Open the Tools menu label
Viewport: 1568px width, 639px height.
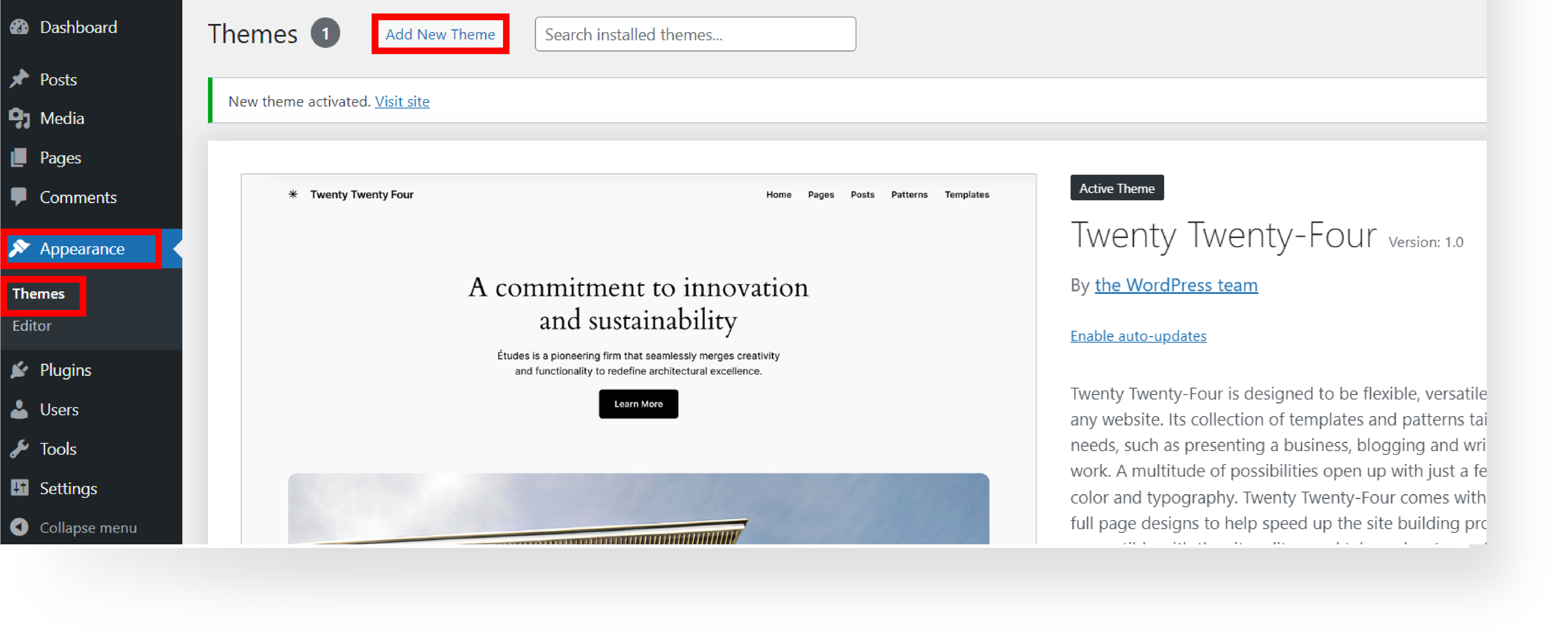pos(58,449)
